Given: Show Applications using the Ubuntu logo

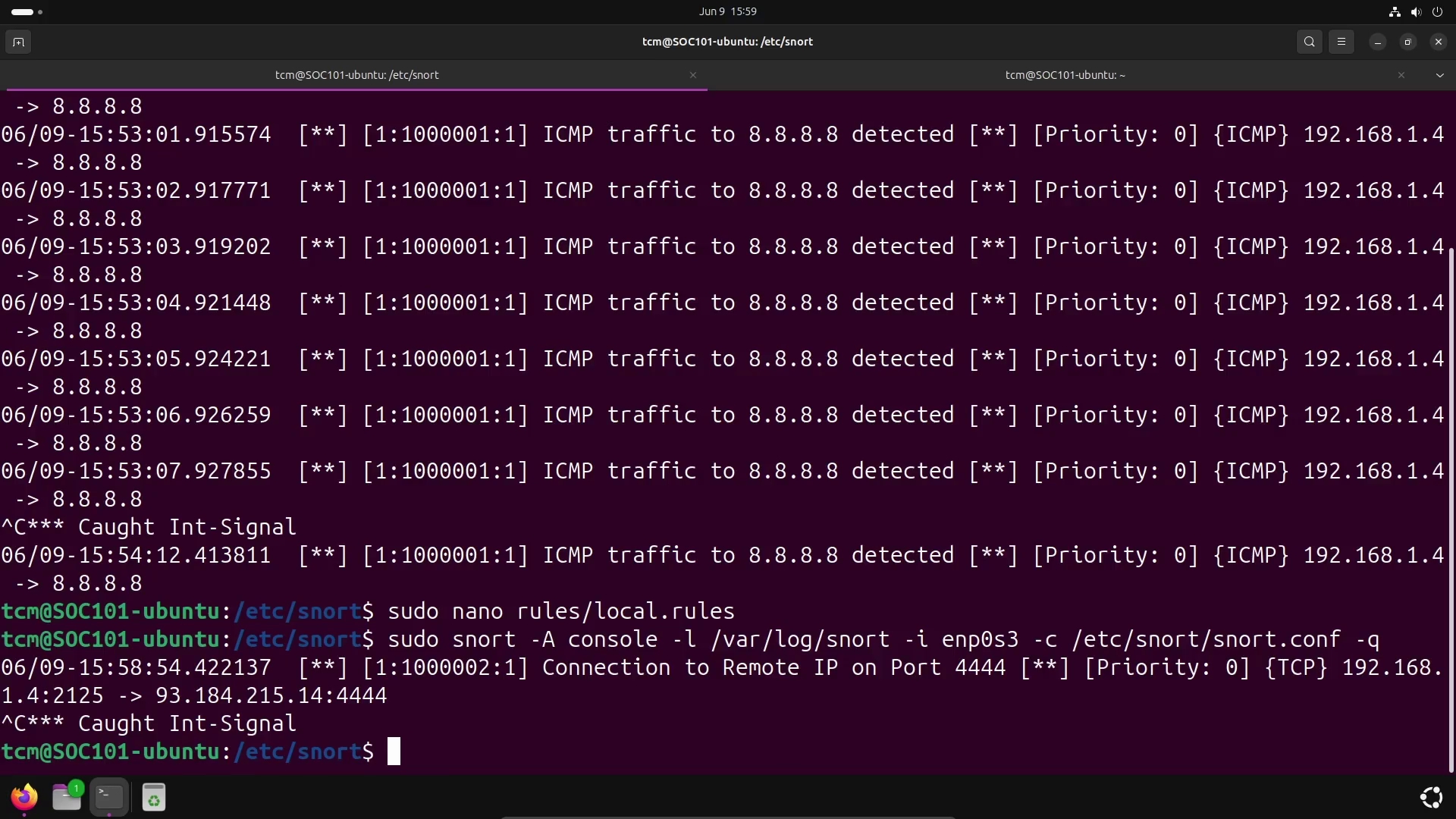Looking at the screenshot, I should (1431, 797).
